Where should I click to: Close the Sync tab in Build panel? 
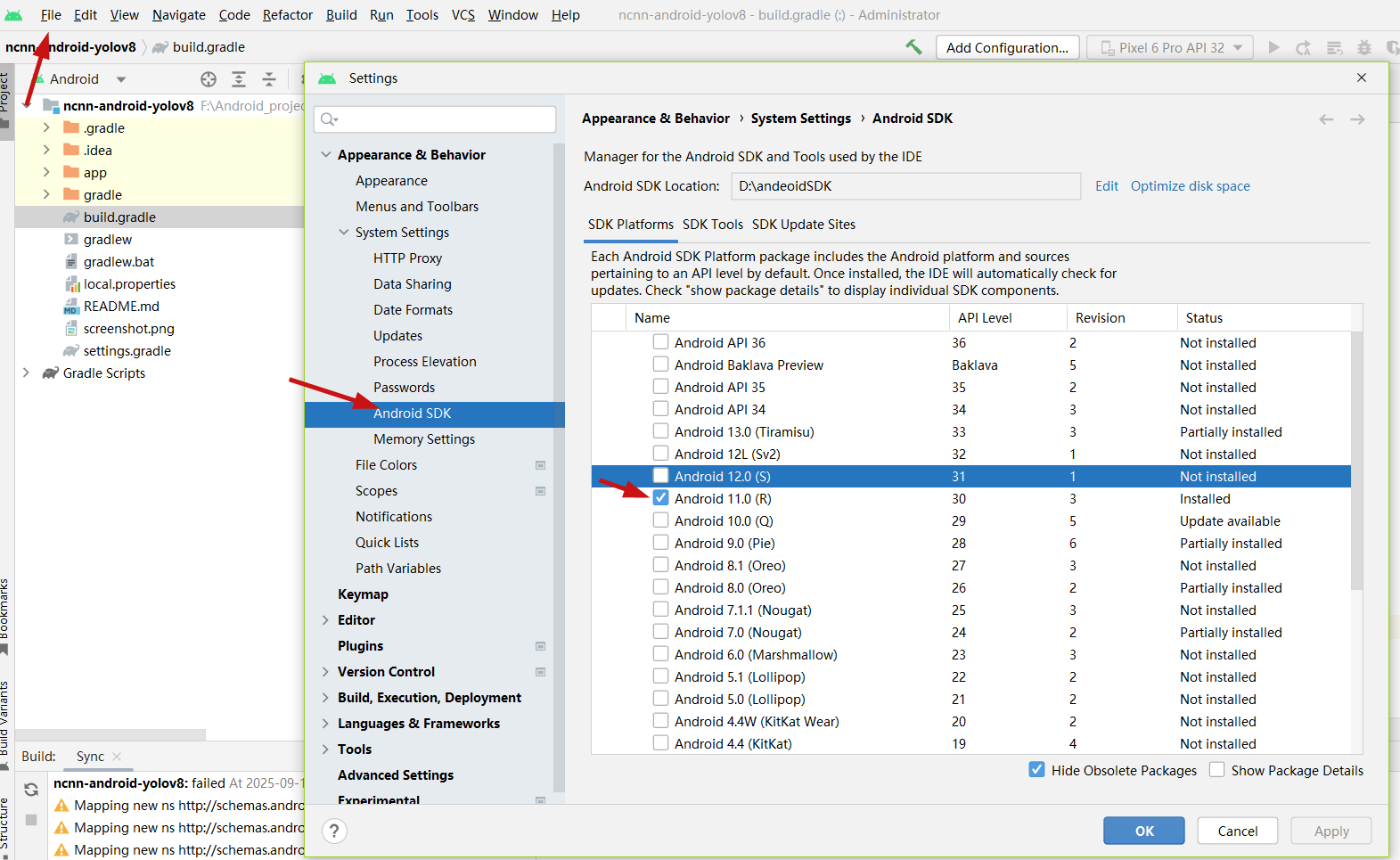pos(117,756)
